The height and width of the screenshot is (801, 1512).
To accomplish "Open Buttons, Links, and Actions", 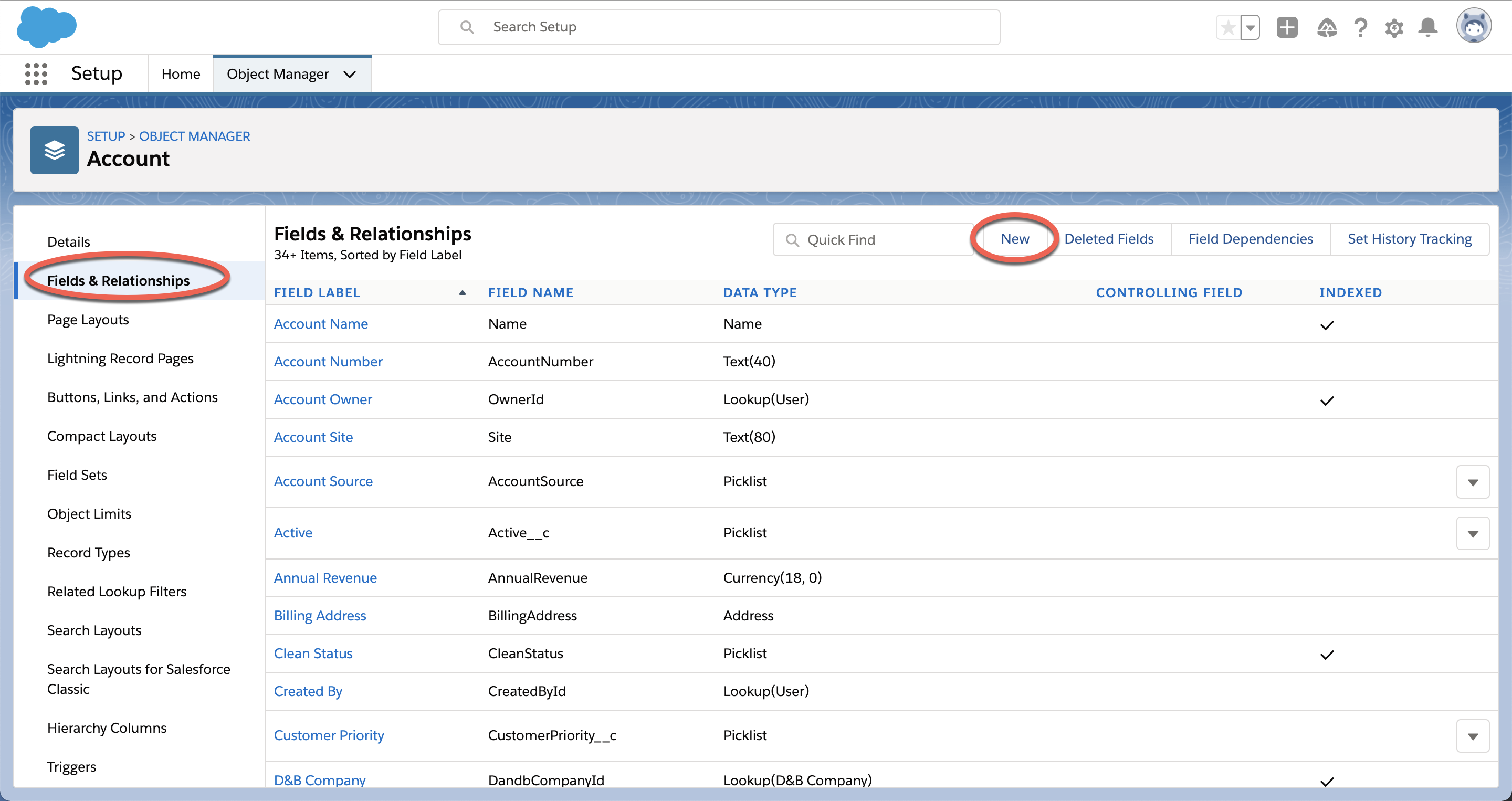I will 133,397.
